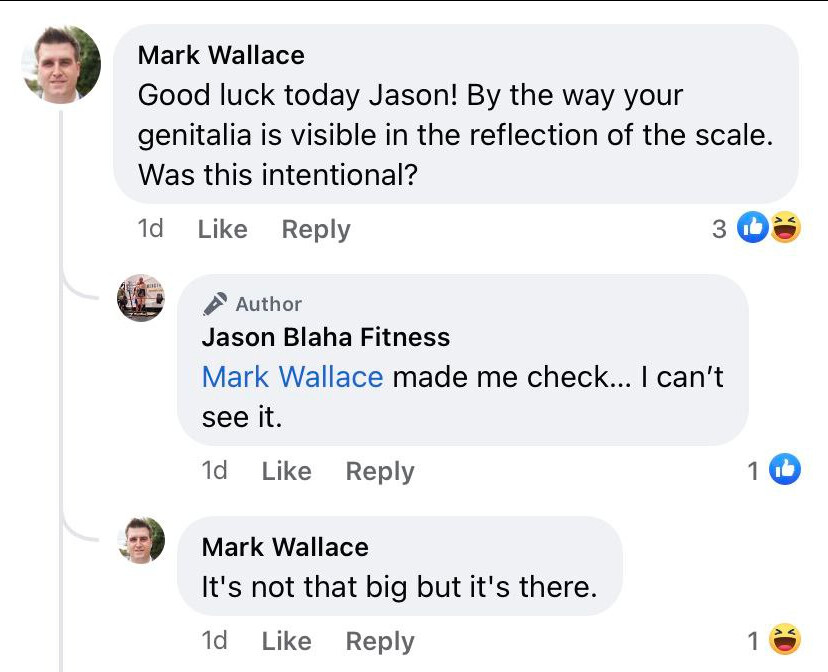Click the blue thumbs-up reaction on first comment
Image resolution: width=828 pixels, height=672 pixels.
coord(752,228)
